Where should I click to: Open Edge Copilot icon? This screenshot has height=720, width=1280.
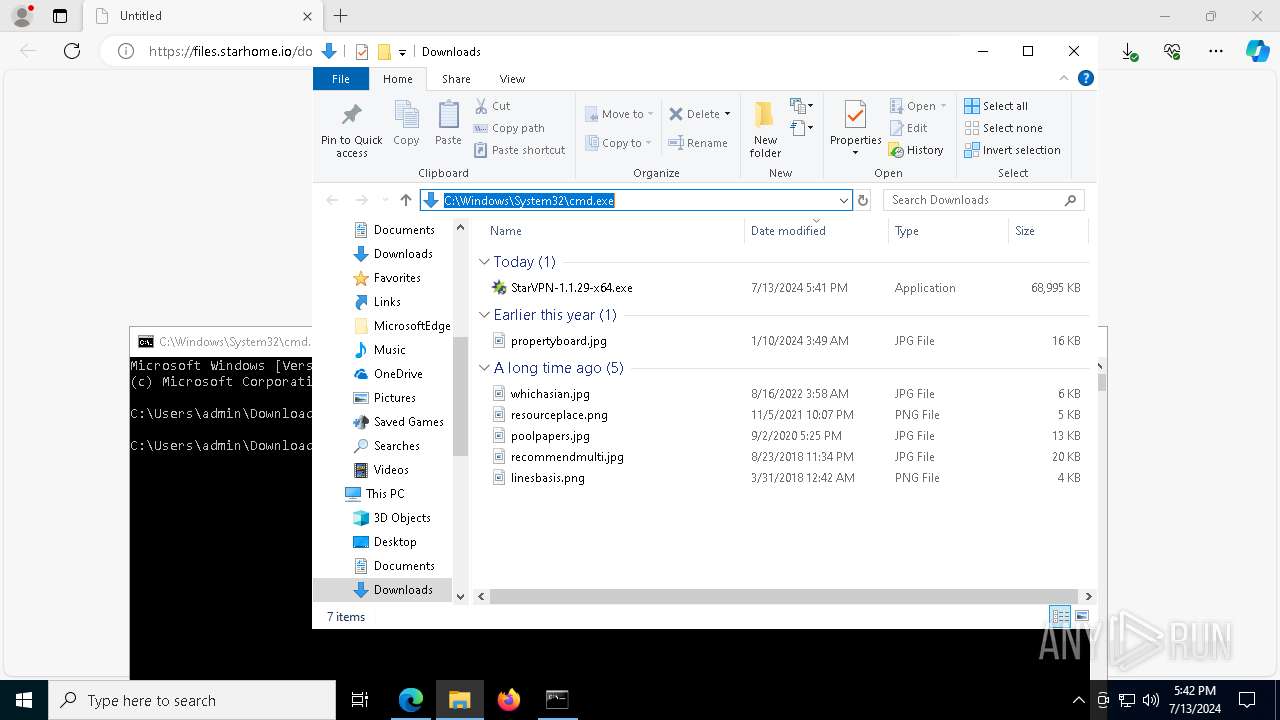1257,51
